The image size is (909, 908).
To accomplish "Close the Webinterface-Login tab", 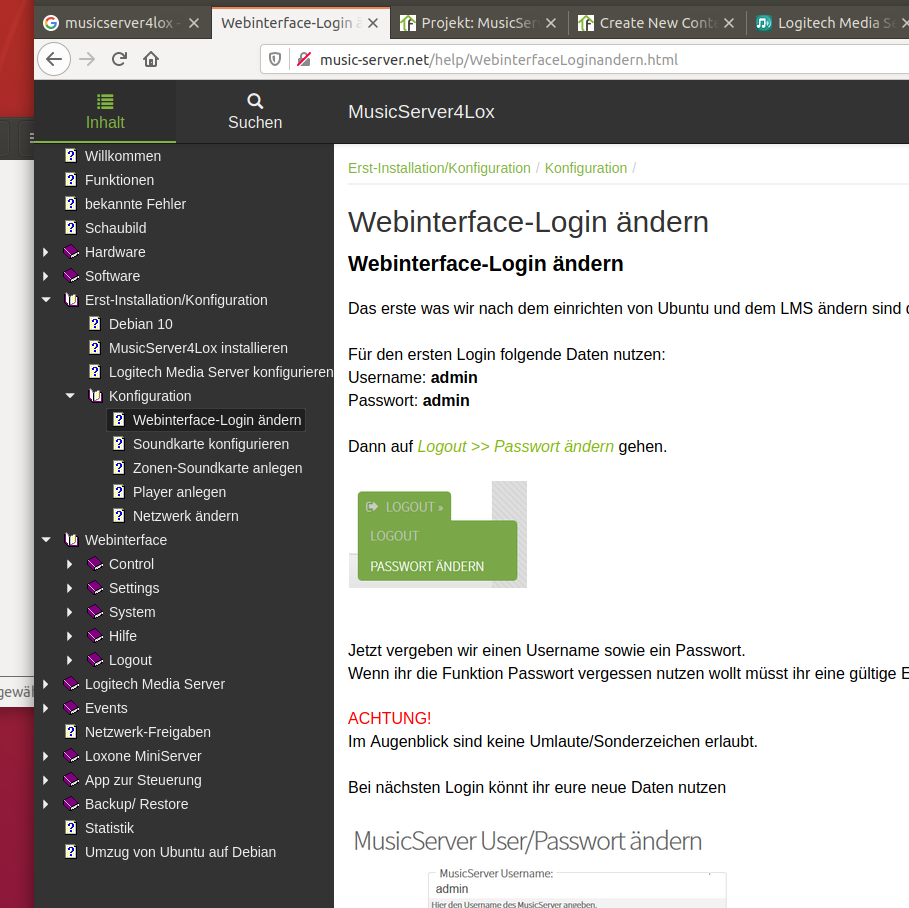I will coord(373,23).
